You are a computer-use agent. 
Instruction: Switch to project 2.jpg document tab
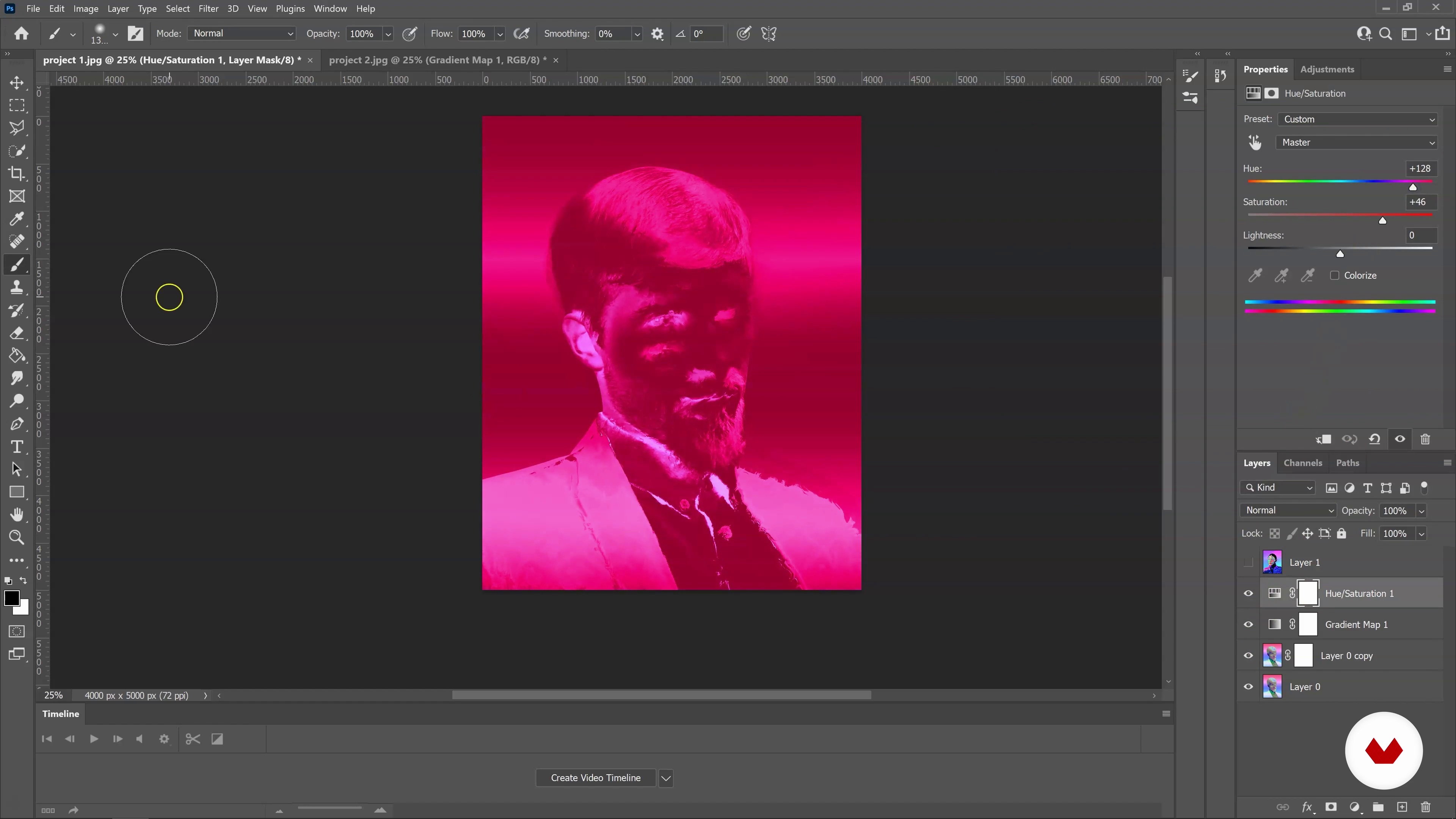tap(437, 60)
